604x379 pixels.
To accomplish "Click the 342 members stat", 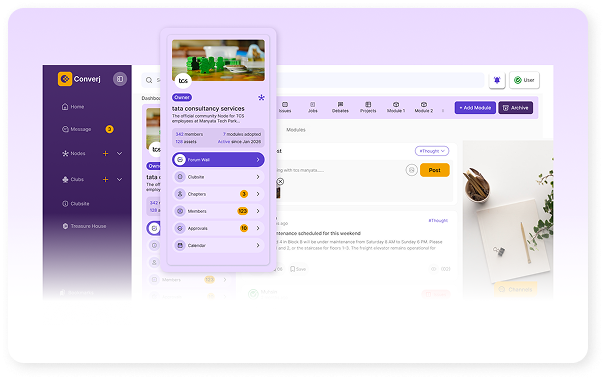I will tap(189, 134).
